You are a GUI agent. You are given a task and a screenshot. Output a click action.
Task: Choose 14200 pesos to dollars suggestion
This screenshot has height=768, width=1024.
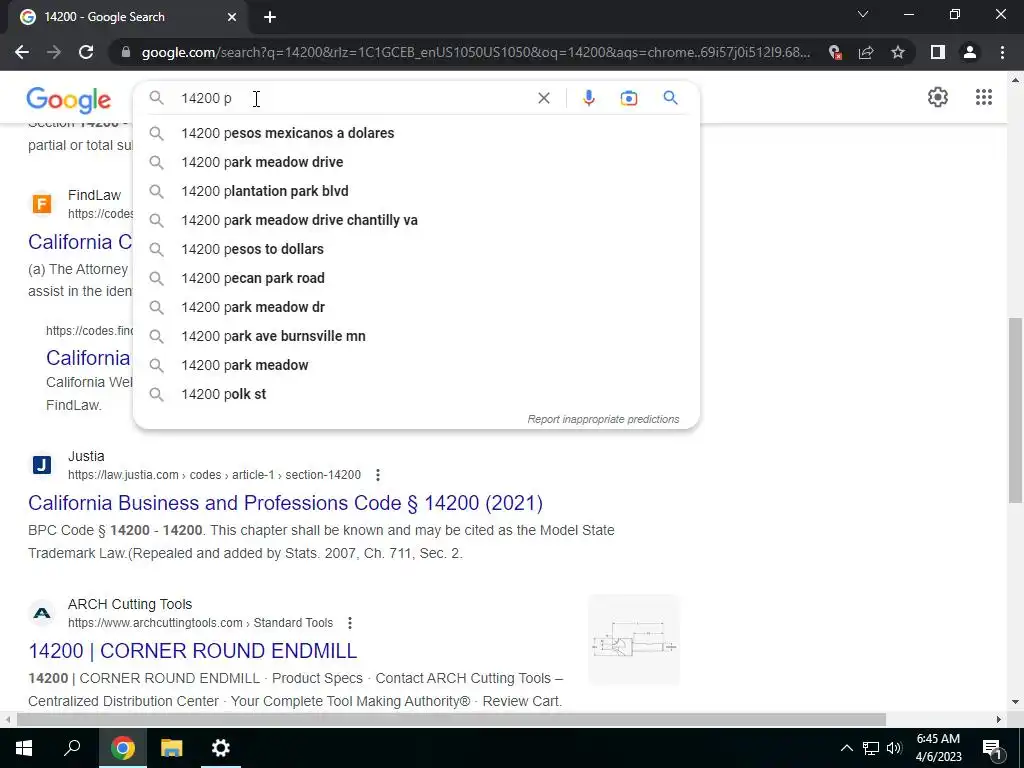[x=416, y=249]
